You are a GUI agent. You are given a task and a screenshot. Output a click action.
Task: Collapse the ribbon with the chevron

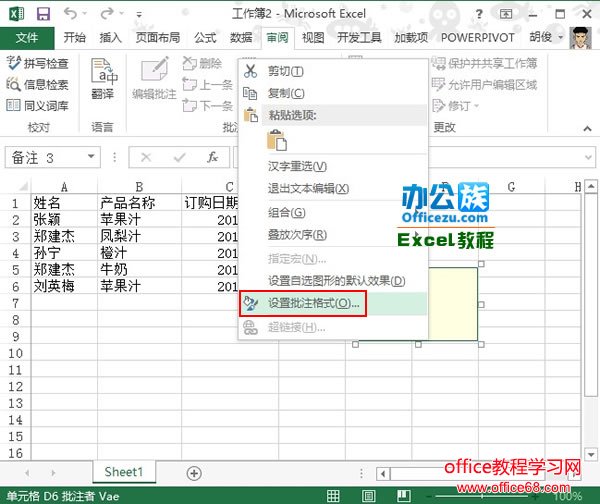[587, 129]
